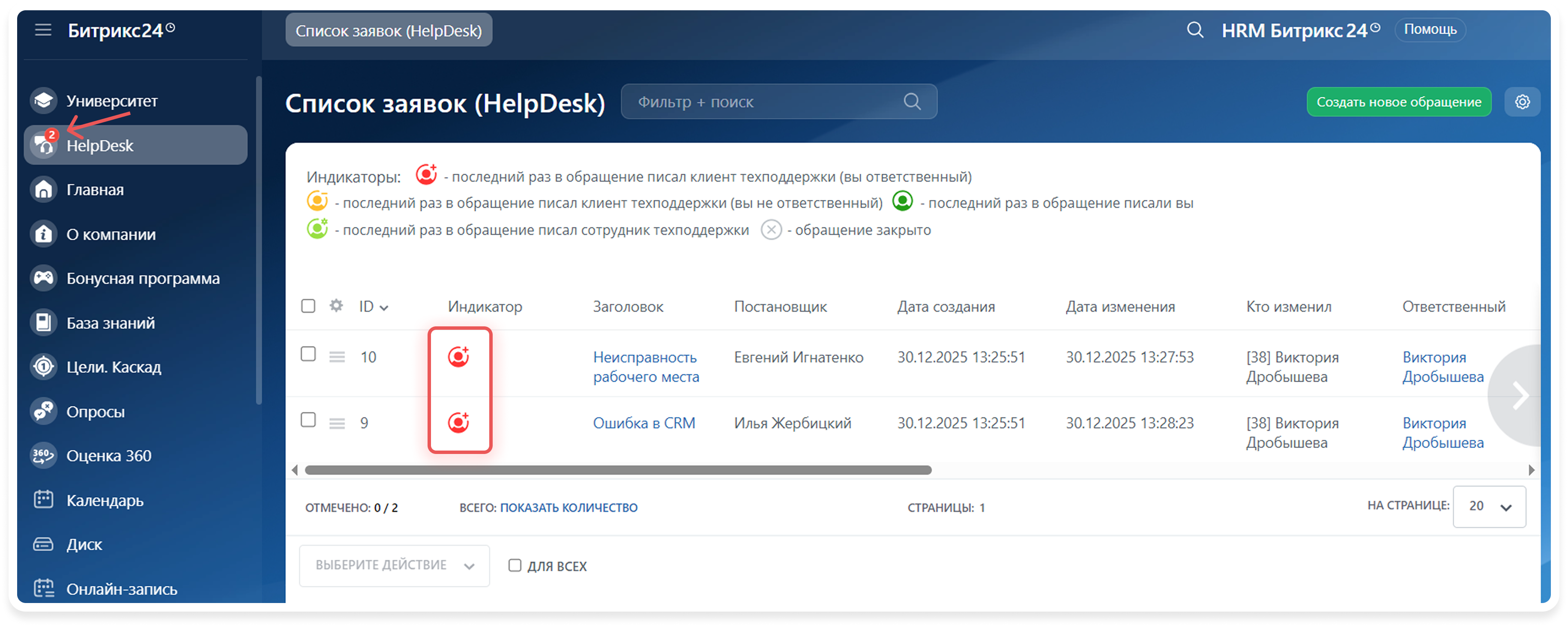
Task: Select the checkbox for ticket 9
Action: [x=308, y=420]
